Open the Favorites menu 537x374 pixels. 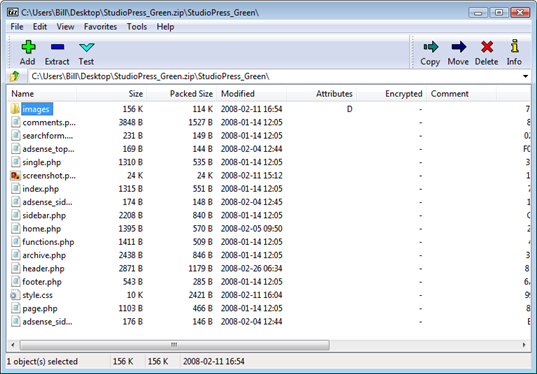tap(100, 27)
